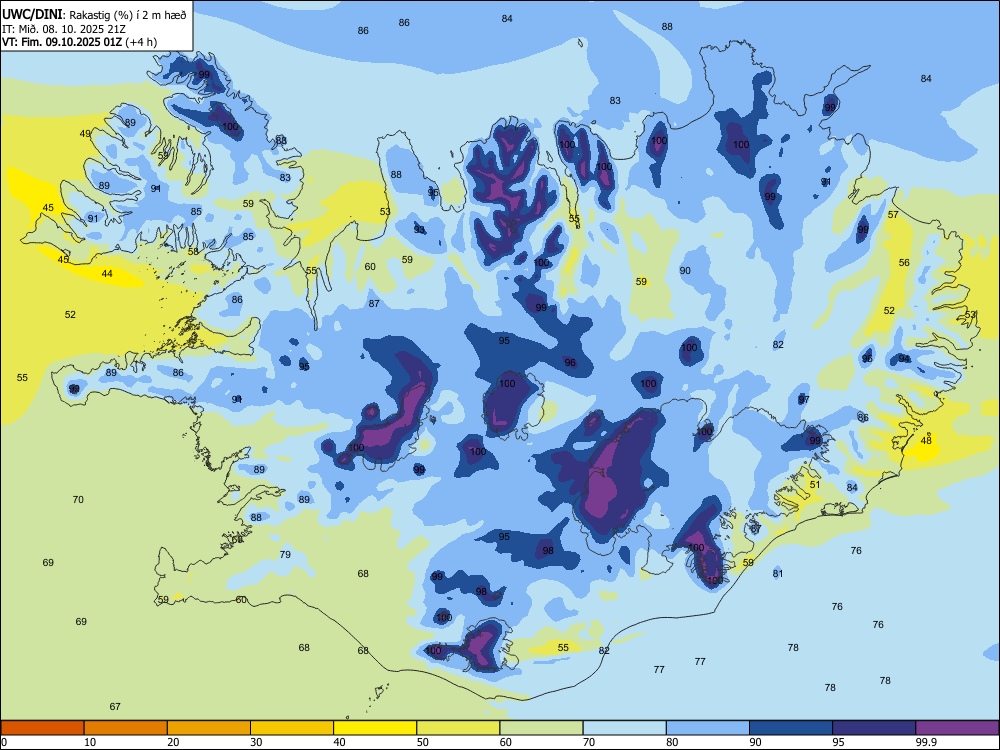Click the 48 humidity value on the map
Viewport: 1000px width, 750px height.
click(926, 440)
